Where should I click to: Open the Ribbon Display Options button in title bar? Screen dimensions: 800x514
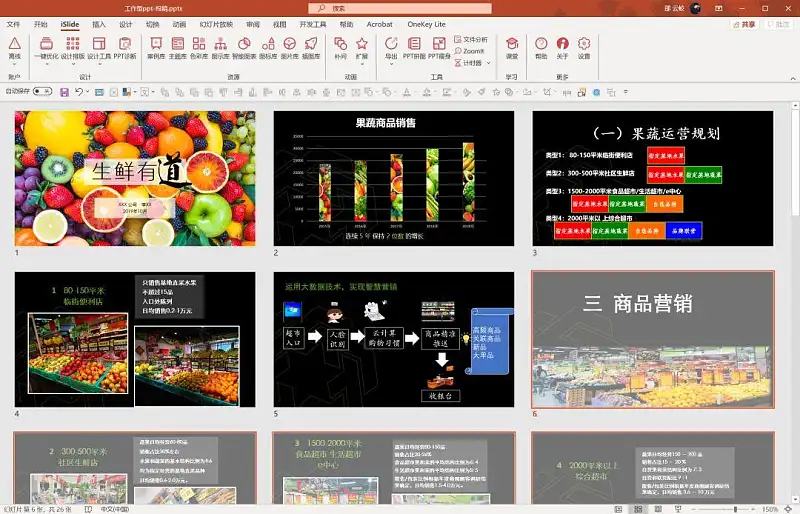(718, 8)
